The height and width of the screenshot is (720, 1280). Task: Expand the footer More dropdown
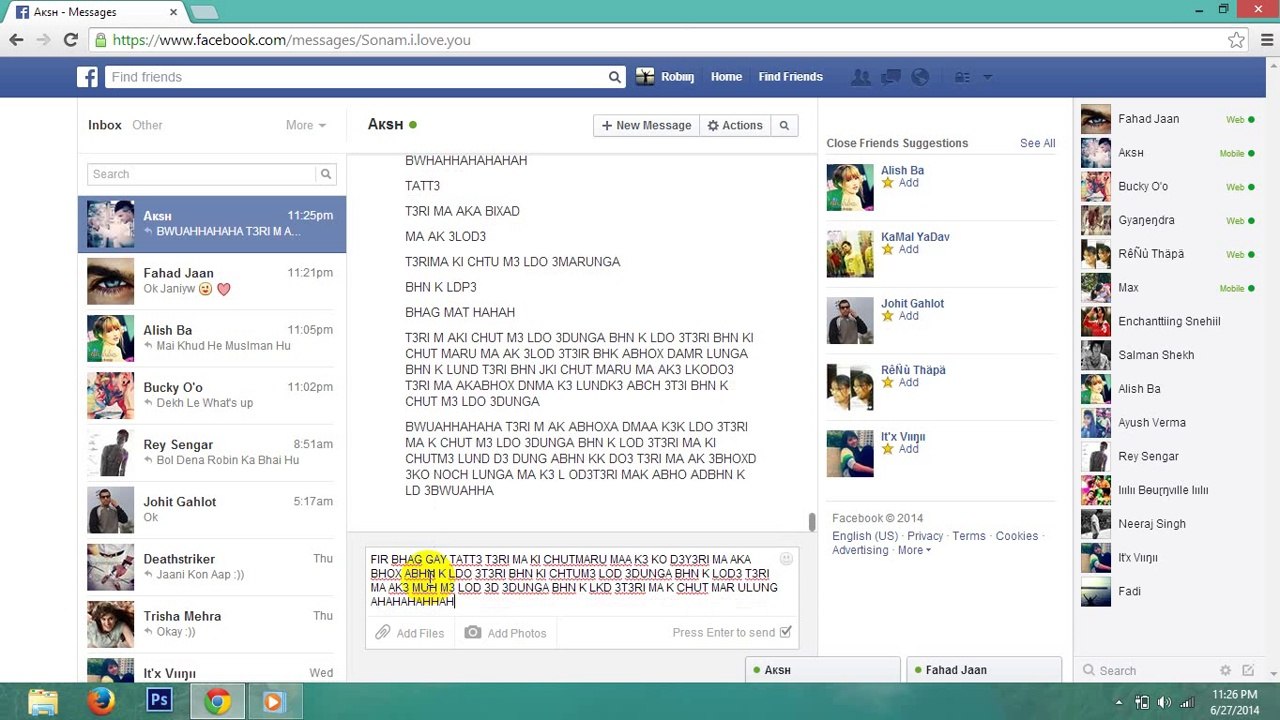click(914, 550)
